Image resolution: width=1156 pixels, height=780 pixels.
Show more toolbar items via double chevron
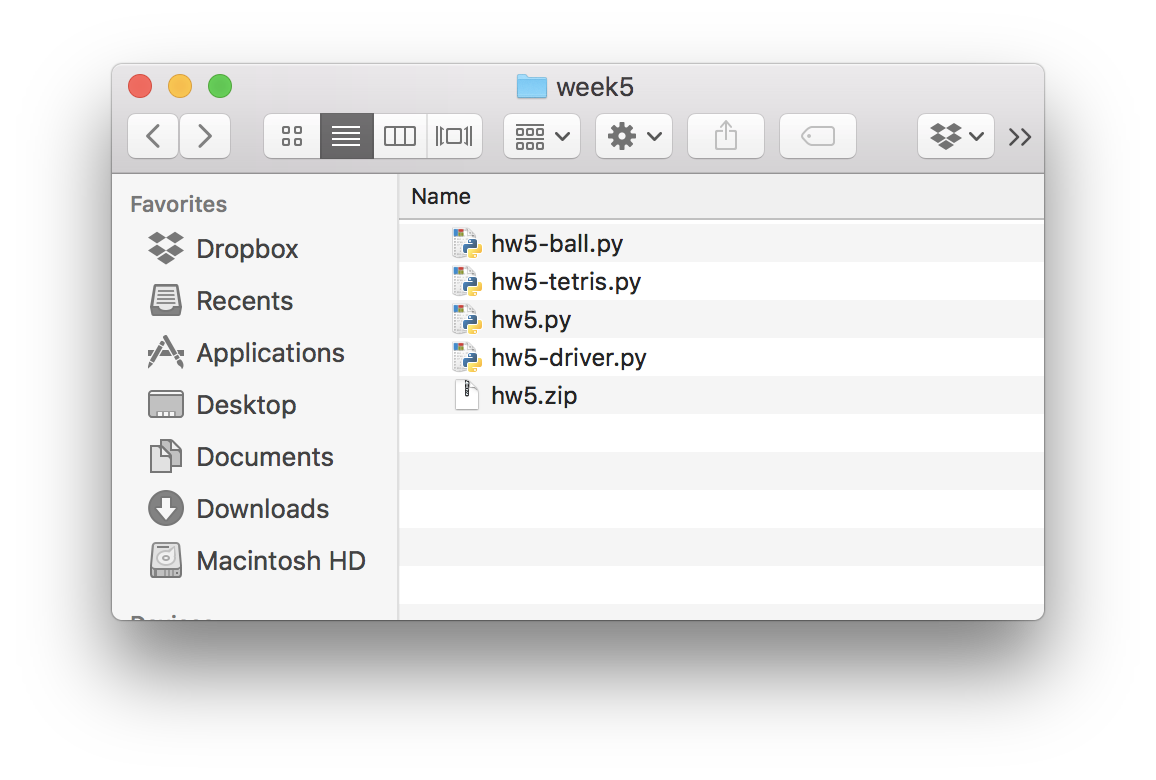[x=1020, y=137]
